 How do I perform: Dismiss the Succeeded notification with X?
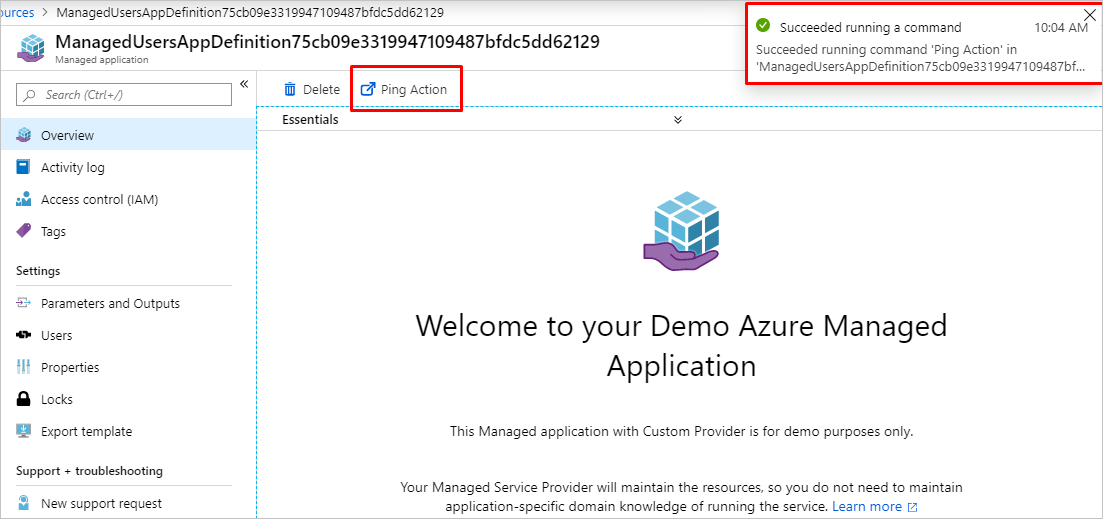pos(1089,15)
